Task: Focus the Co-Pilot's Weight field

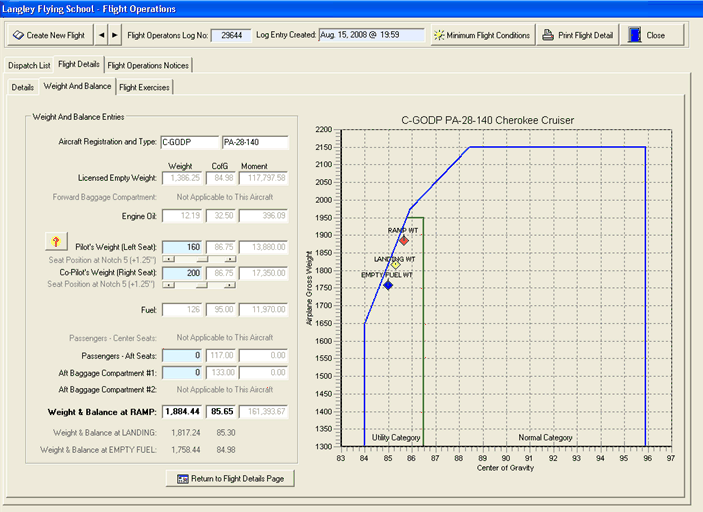Action: coord(181,272)
